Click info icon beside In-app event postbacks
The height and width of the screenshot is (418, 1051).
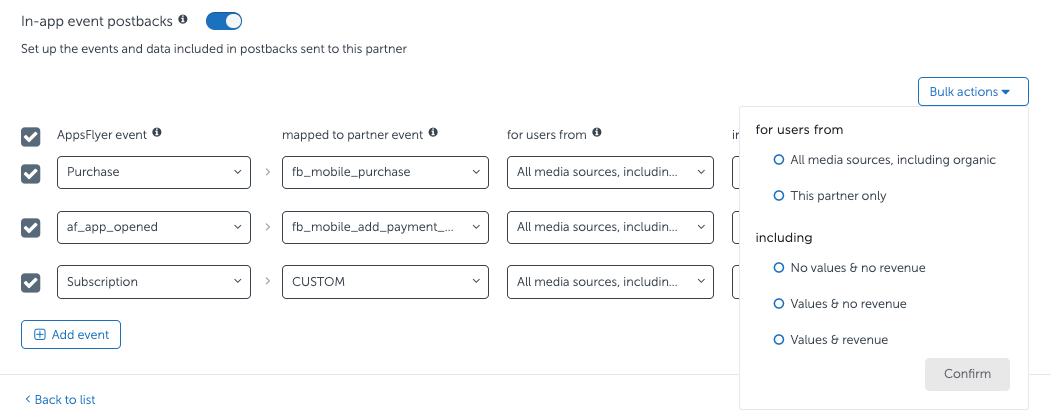183,19
